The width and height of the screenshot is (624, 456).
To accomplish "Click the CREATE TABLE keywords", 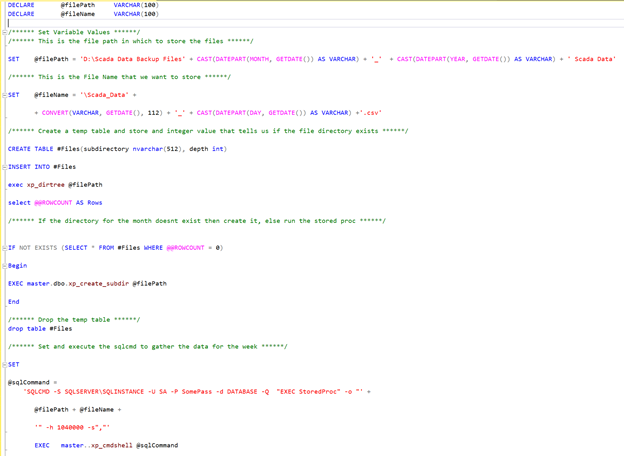I will 31,149.
